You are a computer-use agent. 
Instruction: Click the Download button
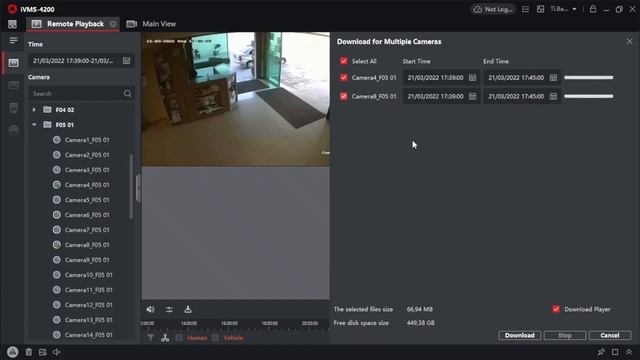(520, 336)
